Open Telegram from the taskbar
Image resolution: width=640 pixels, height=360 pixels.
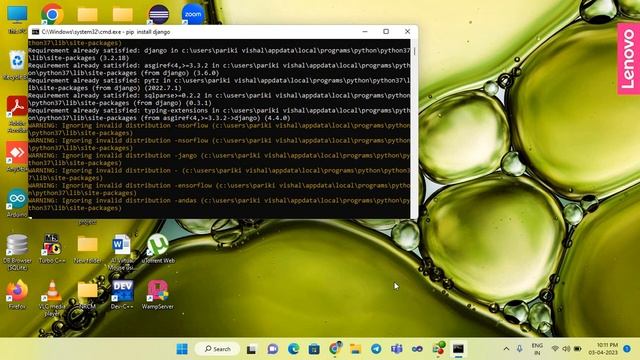pos(376,349)
